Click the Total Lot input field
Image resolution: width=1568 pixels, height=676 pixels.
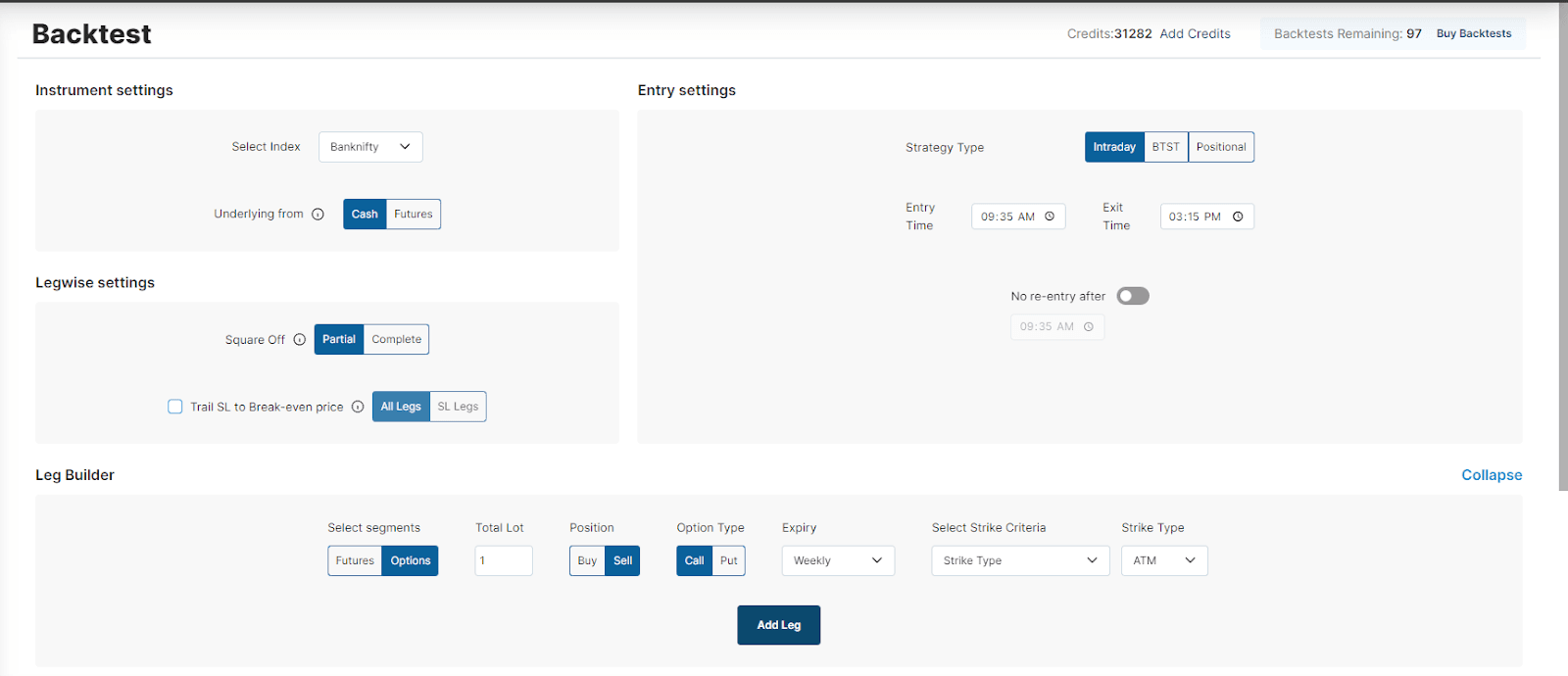[x=504, y=560]
